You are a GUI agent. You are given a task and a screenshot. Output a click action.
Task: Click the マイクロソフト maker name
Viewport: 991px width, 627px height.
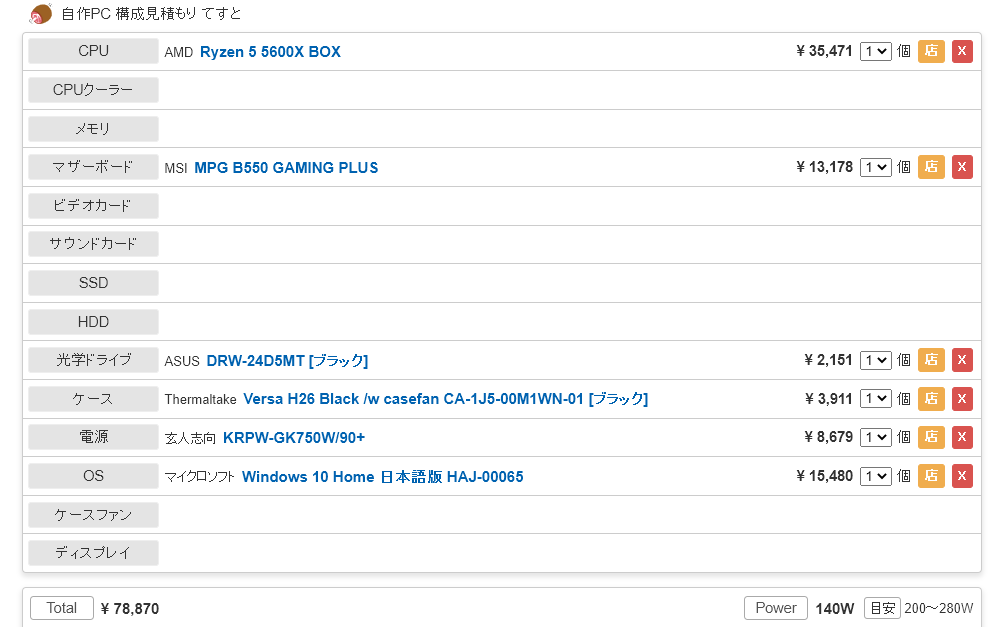point(200,477)
